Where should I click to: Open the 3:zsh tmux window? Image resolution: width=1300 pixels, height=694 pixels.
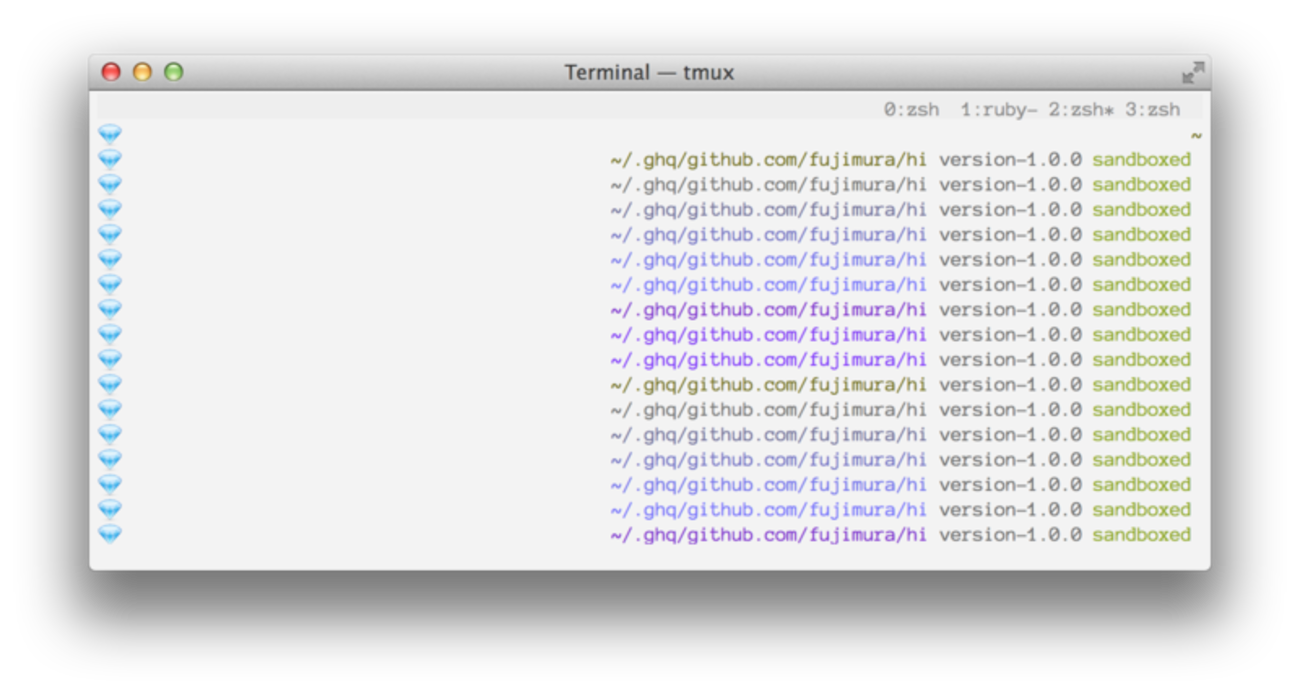pyautogui.click(x=1152, y=110)
